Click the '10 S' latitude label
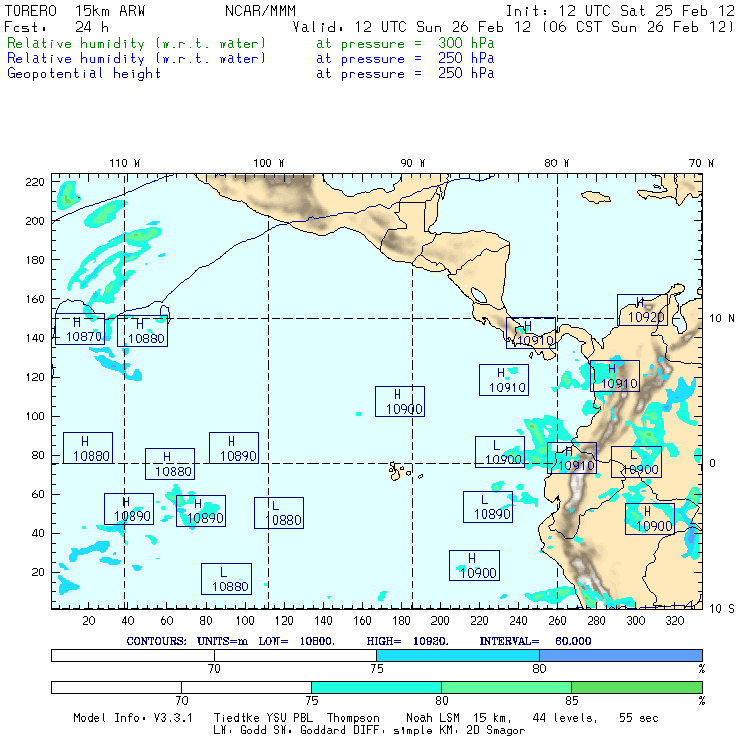This screenshot has height=740, width=740. pyautogui.click(x=722, y=609)
